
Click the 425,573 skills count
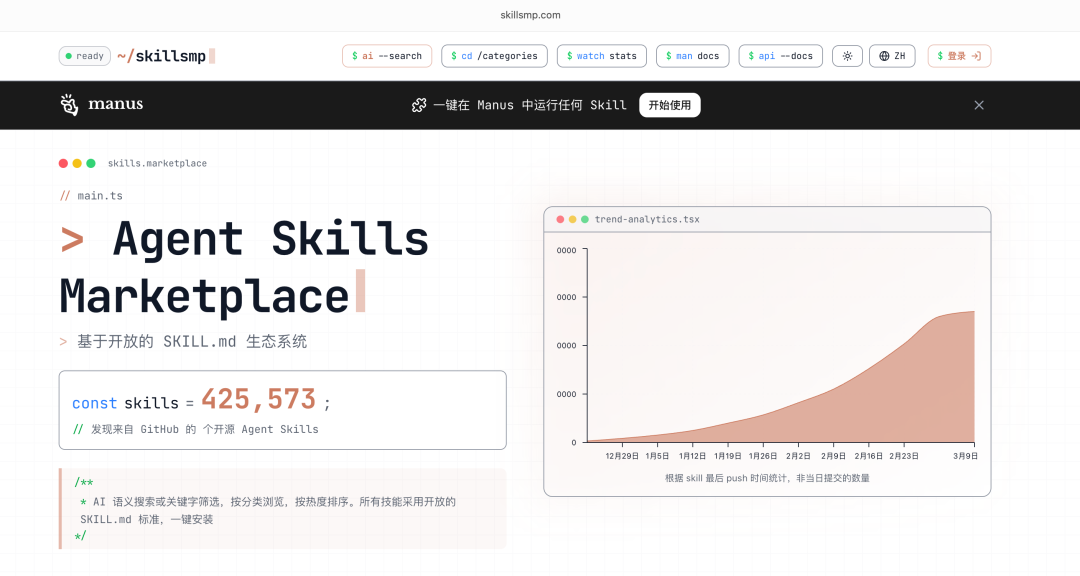click(258, 399)
